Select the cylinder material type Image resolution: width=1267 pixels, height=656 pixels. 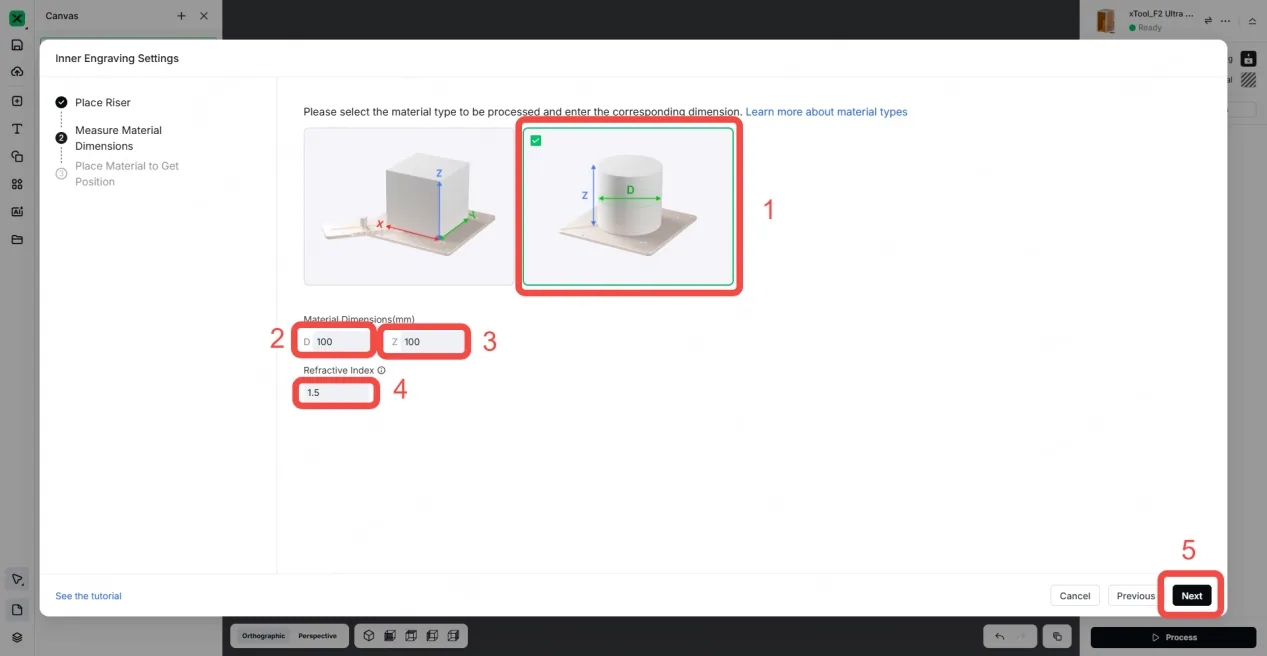(x=628, y=207)
